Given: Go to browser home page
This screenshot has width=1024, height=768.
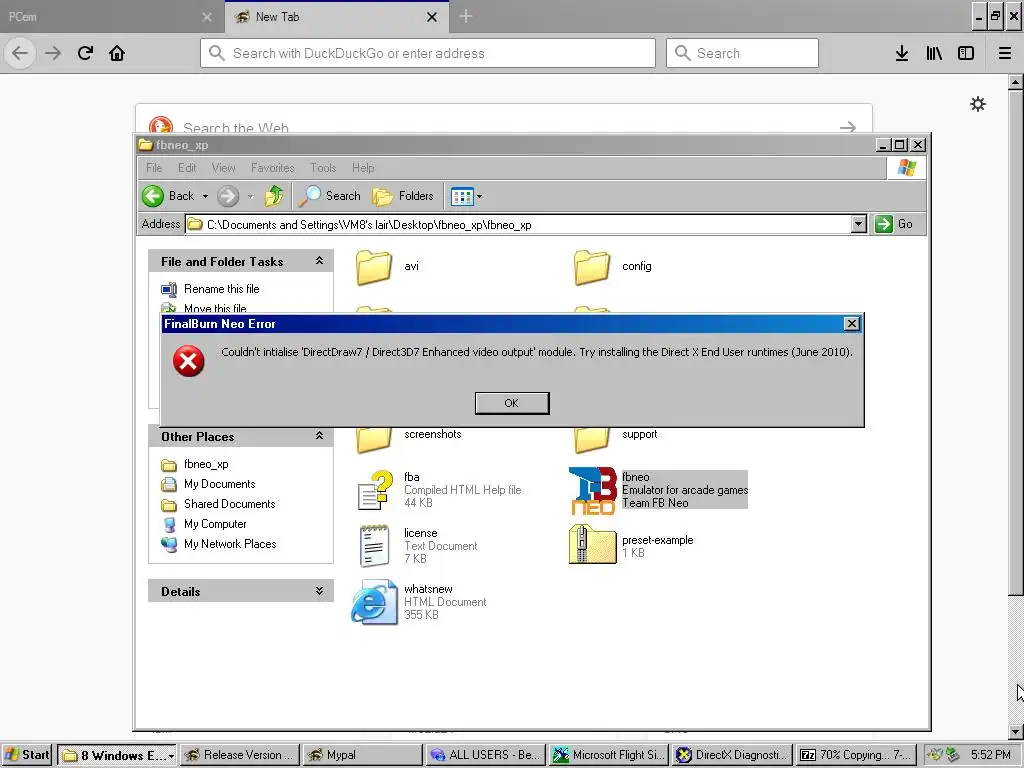Looking at the screenshot, I should coord(117,53).
